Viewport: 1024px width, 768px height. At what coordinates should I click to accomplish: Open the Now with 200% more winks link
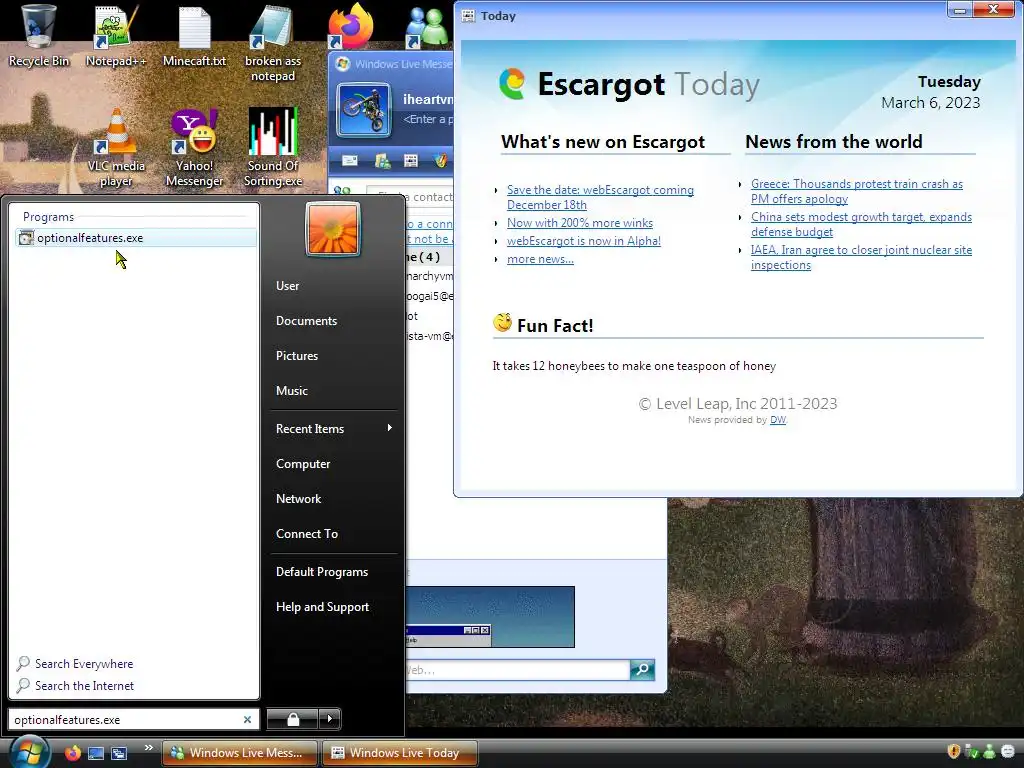pos(580,223)
